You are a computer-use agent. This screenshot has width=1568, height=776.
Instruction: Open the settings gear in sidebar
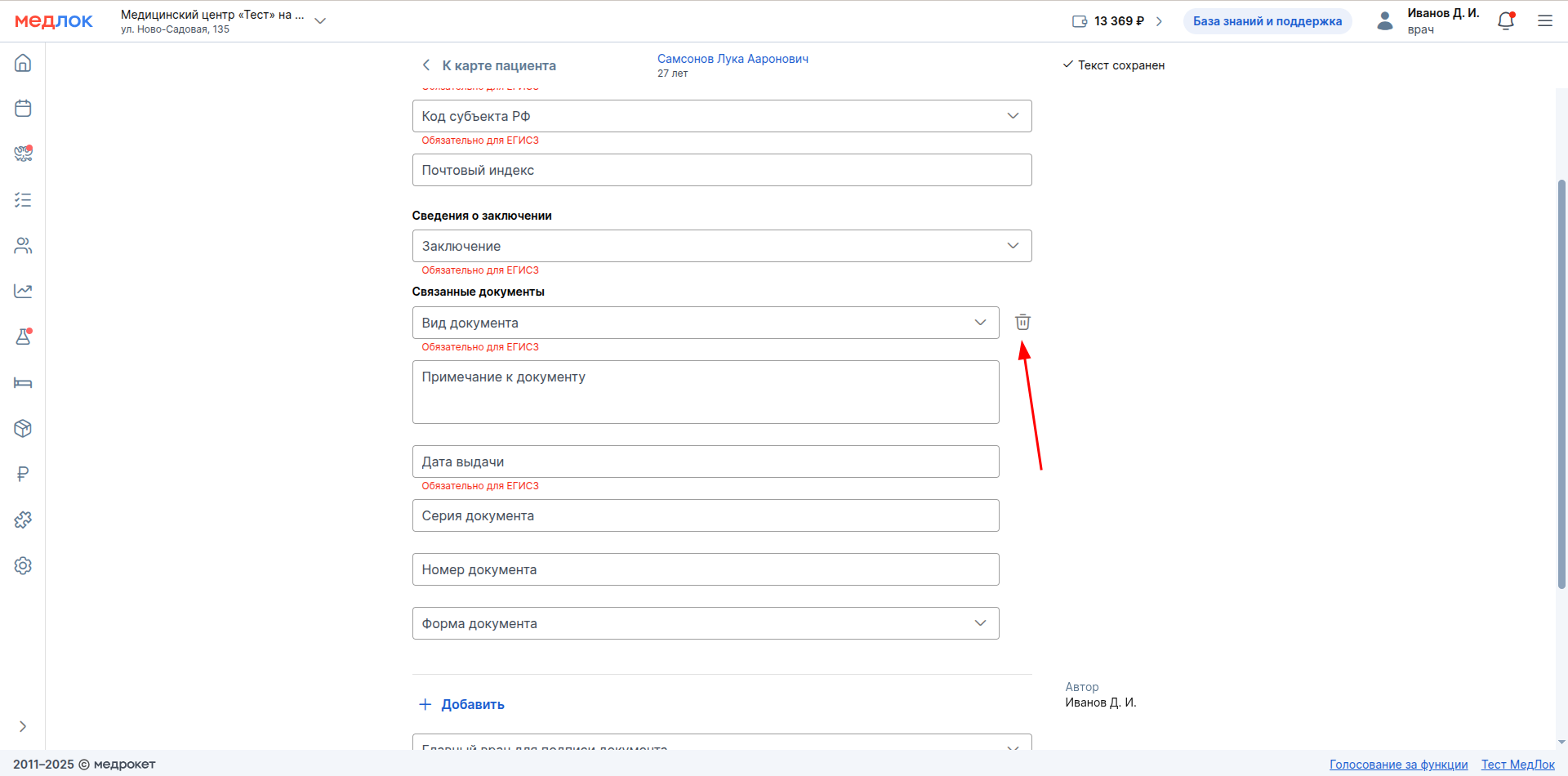pos(23,565)
